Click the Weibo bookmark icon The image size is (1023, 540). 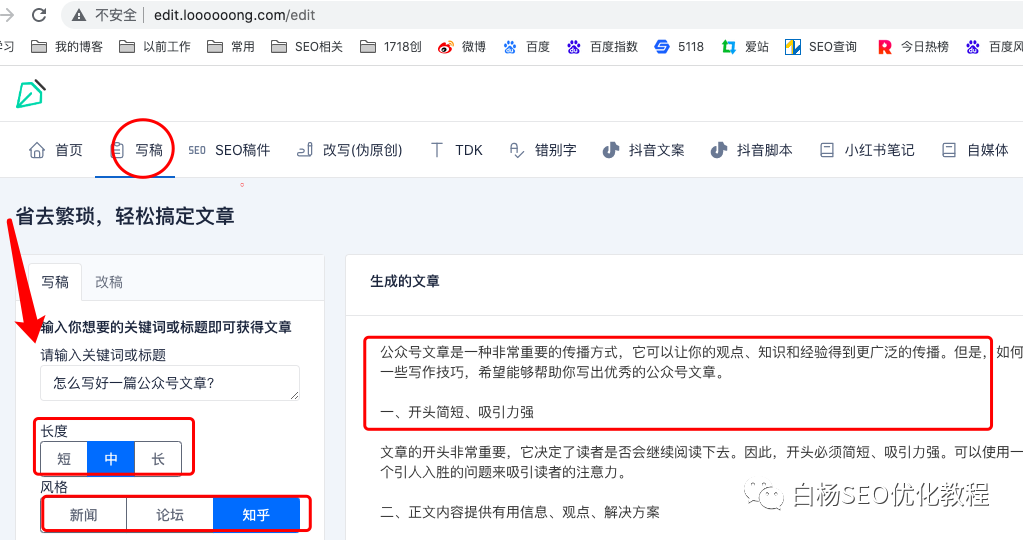click(446, 47)
